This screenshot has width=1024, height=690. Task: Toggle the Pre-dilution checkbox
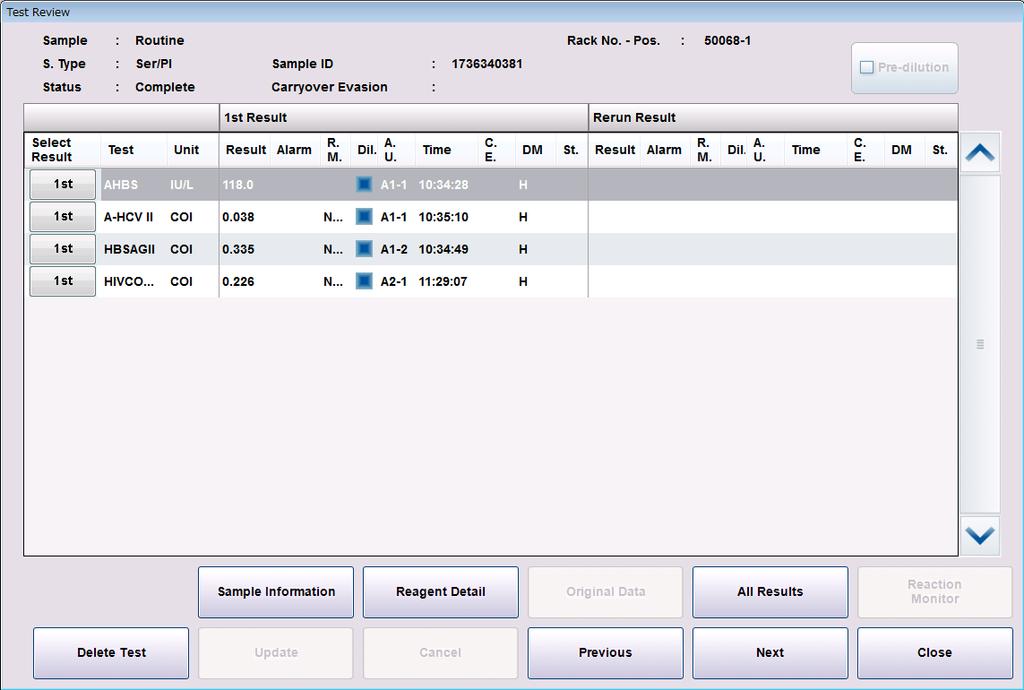tap(867, 67)
